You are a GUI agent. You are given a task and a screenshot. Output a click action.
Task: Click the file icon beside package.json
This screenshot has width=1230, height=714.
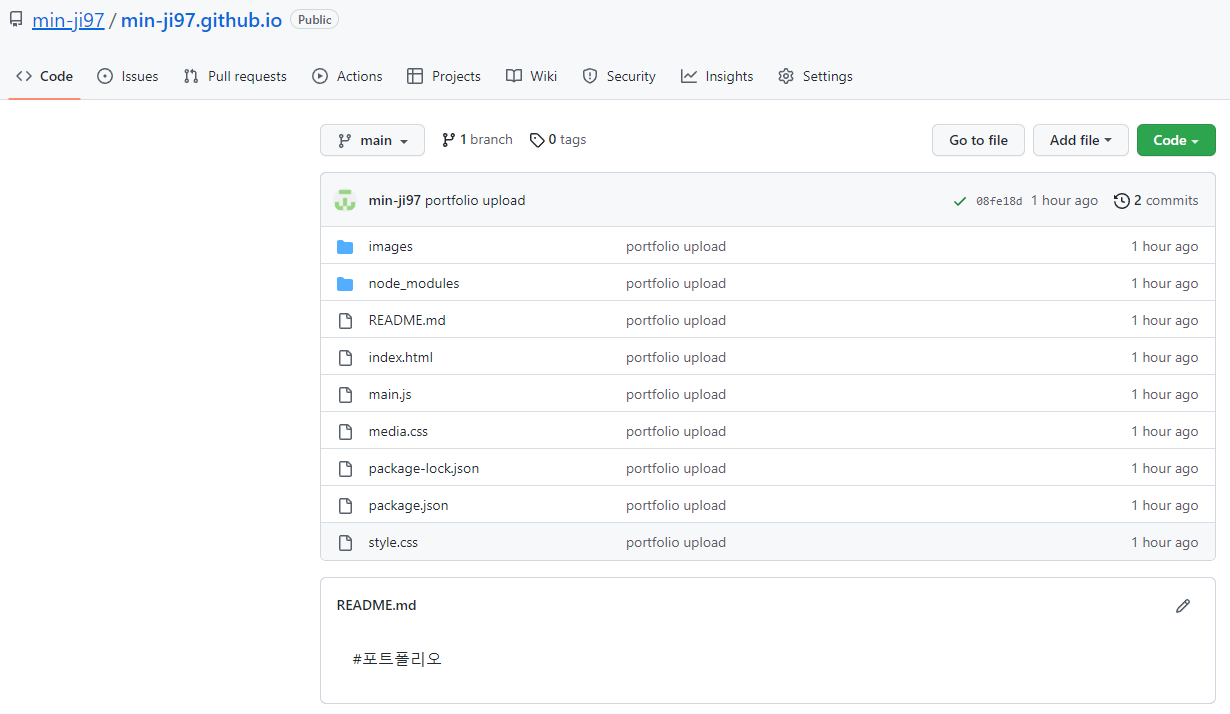(345, 506)
